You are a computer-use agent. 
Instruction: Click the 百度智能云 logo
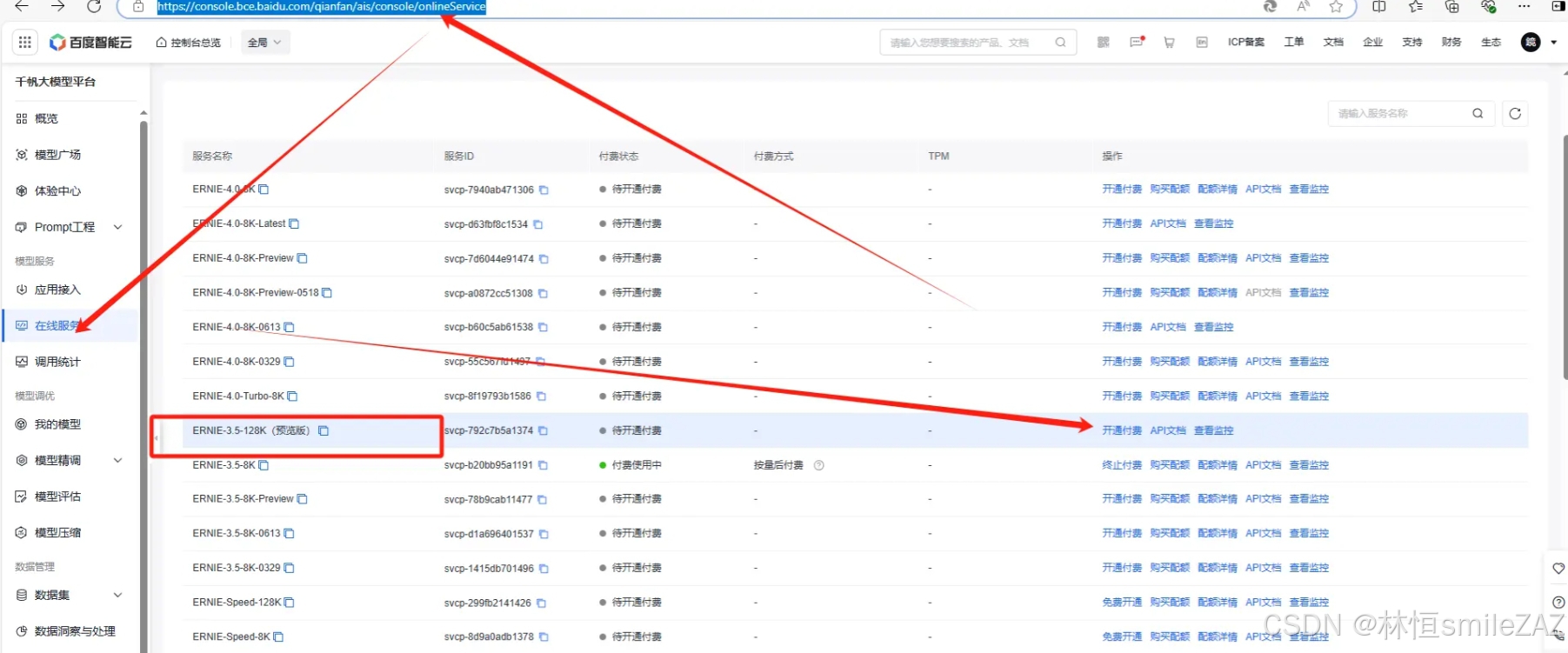[x=91, y=42]
